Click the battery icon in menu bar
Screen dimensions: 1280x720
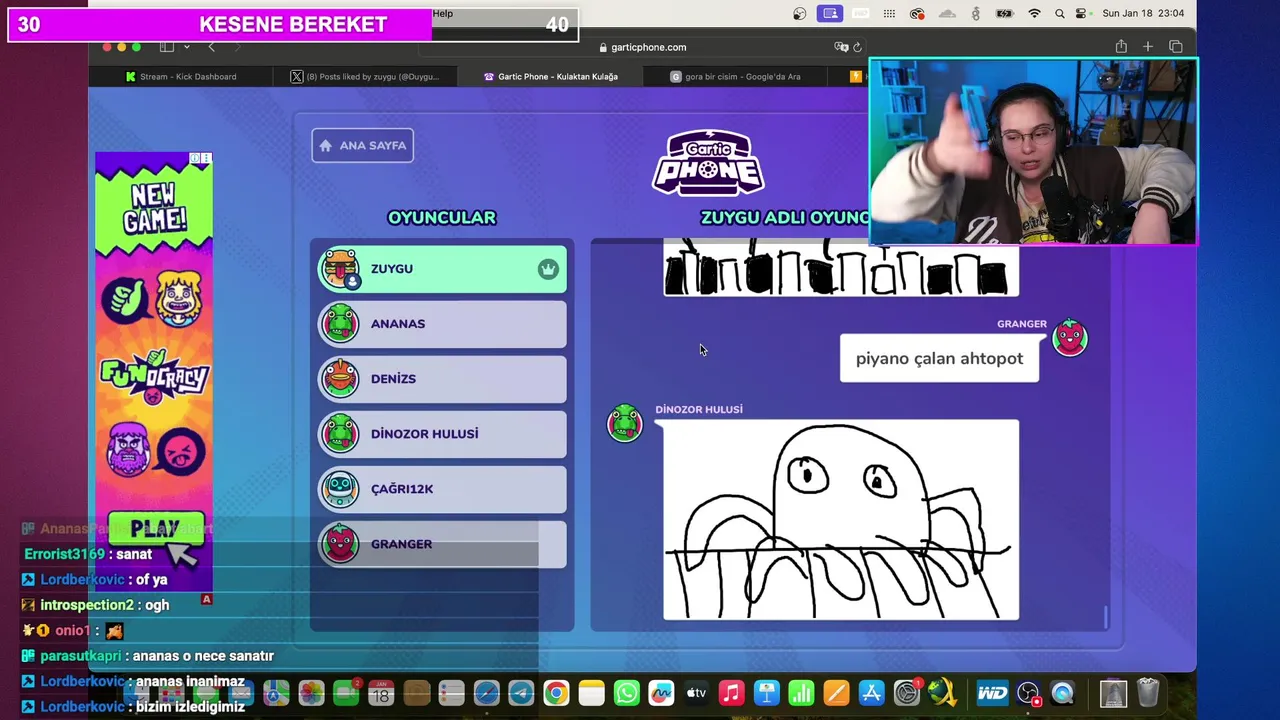click(x=1006, y=13)
